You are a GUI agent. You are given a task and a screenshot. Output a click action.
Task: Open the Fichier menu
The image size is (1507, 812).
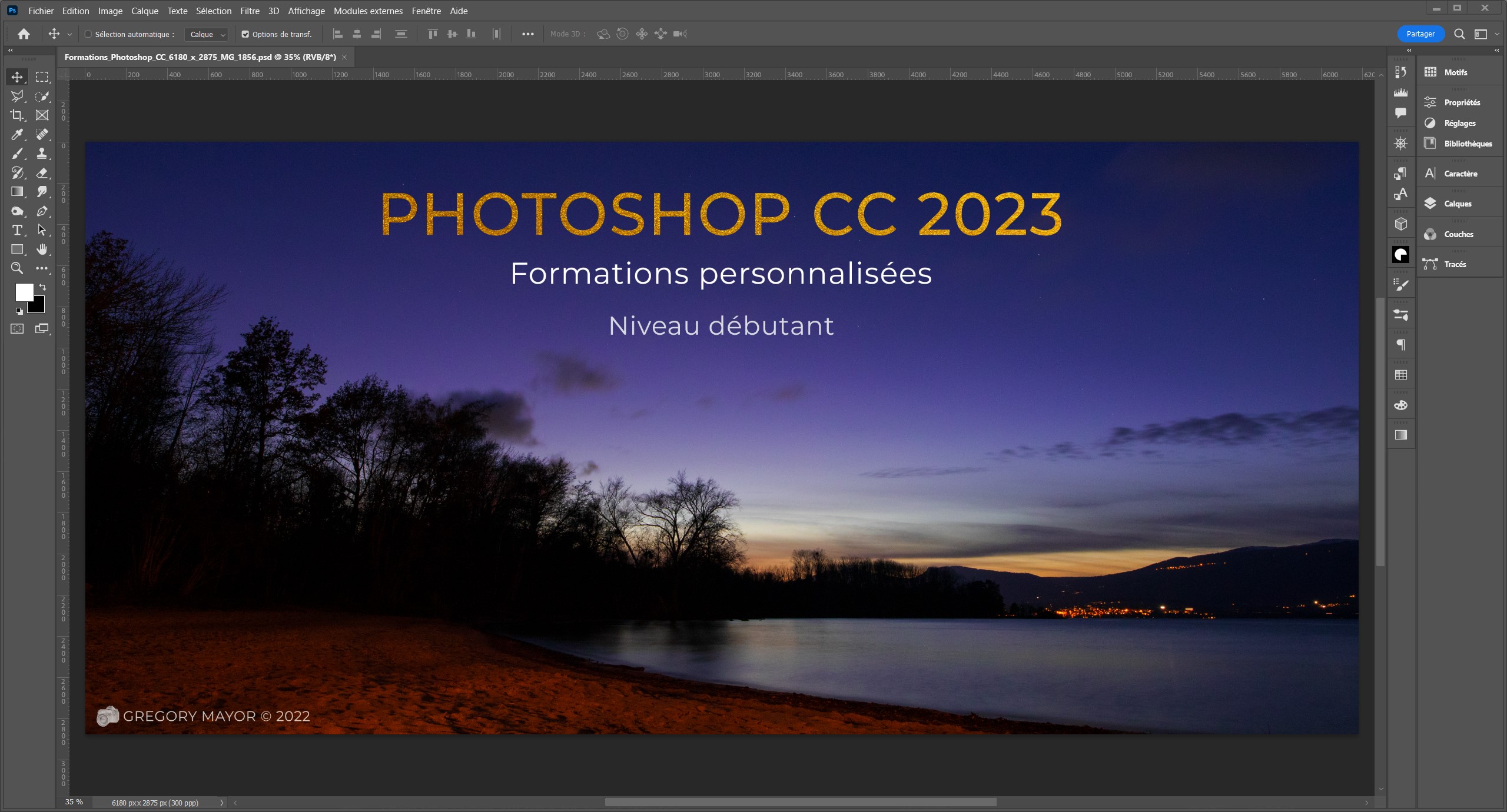click(x=41, y=11)
